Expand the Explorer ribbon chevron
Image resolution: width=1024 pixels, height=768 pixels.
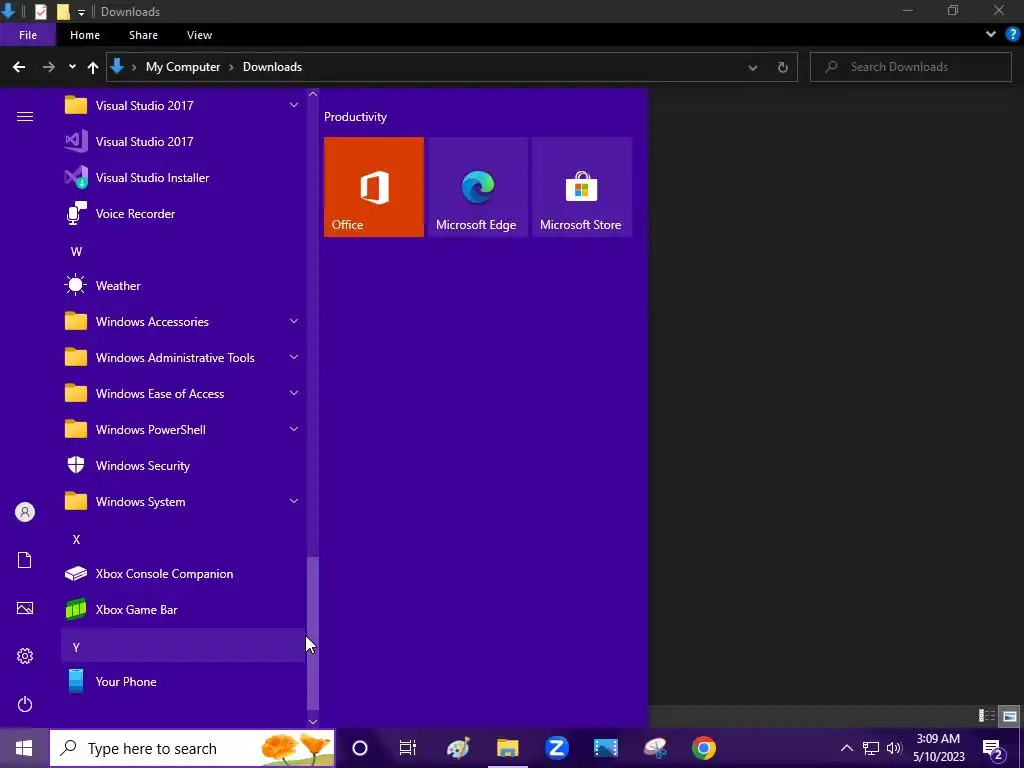pos(991,35)
